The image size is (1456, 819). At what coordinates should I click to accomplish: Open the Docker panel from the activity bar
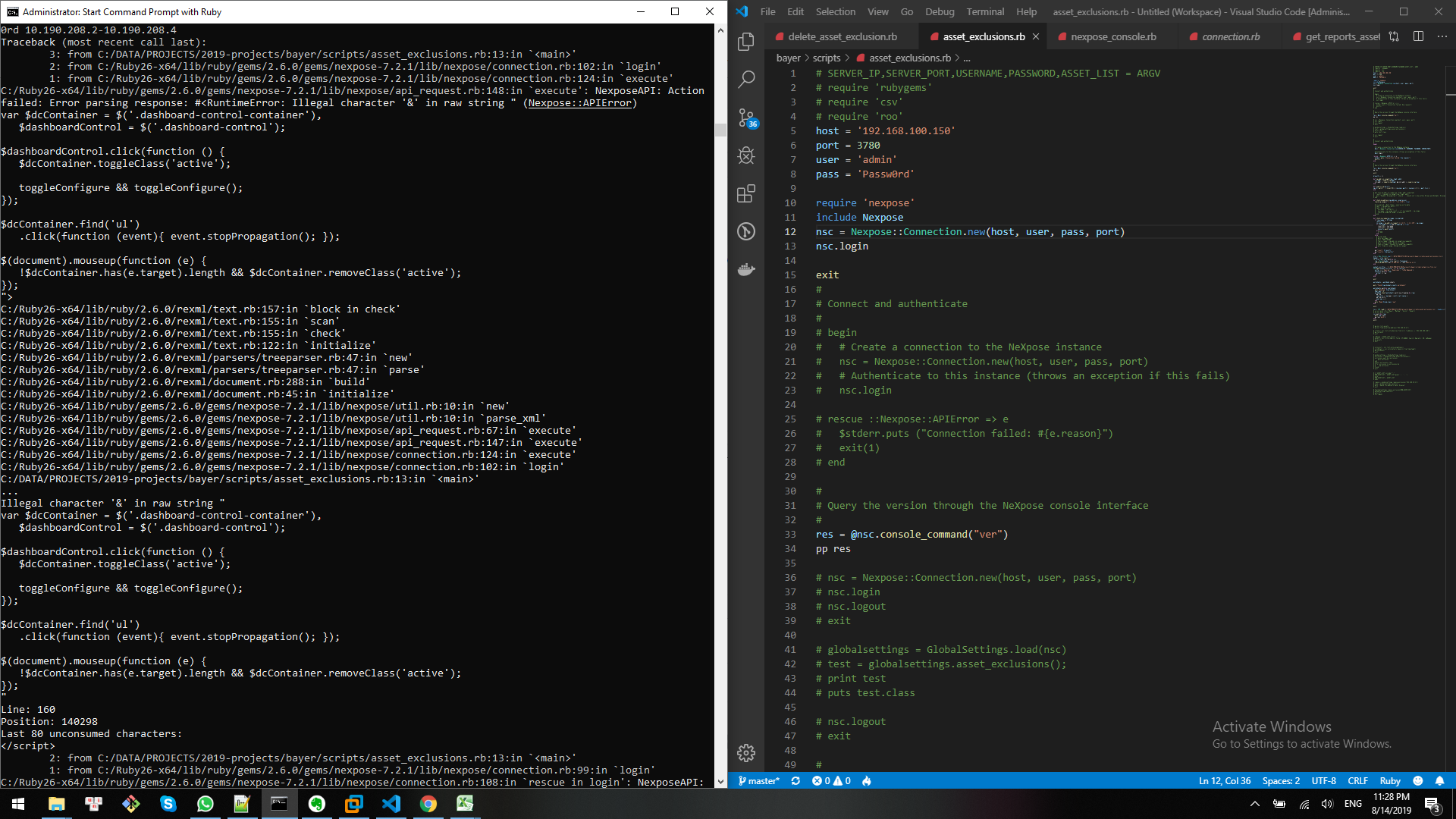tap(746, 269)
